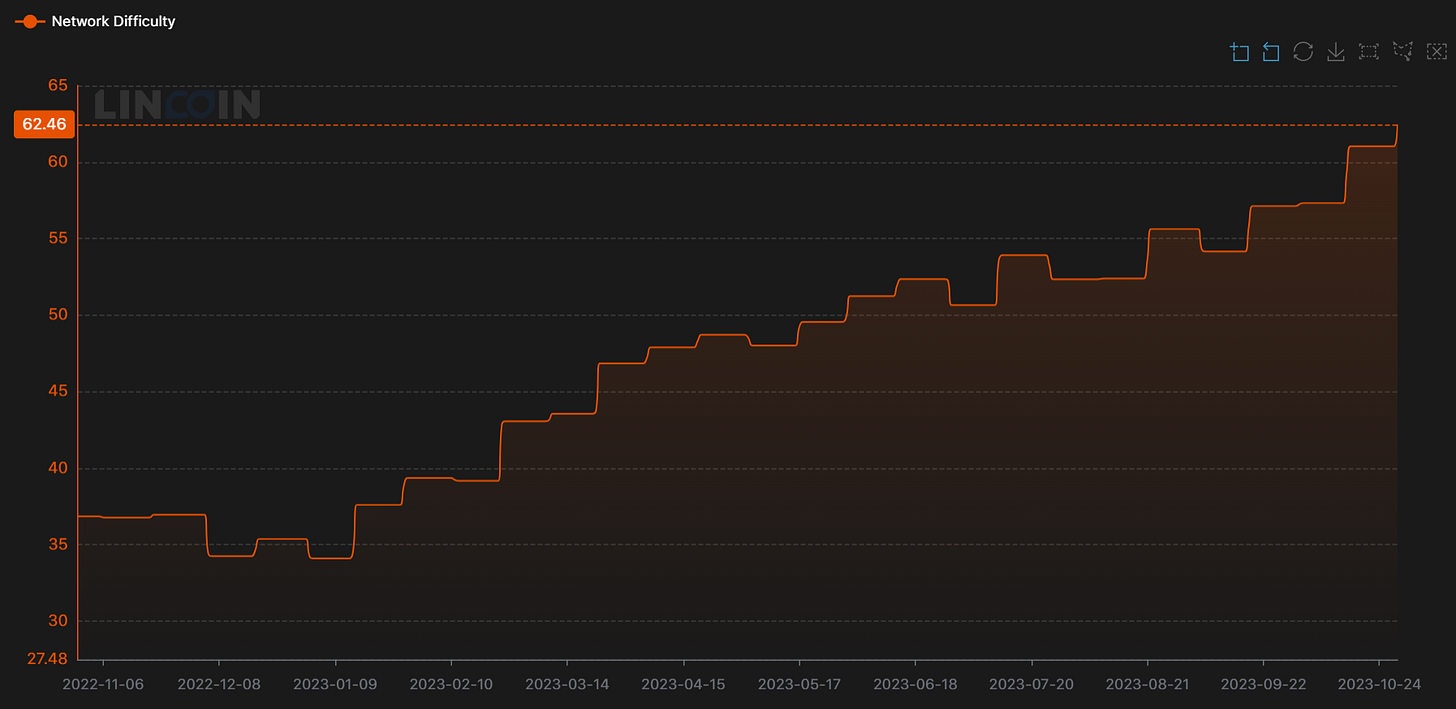The width and height of the screenshot is (1456, 709).
Task: Click the 30 y-axis label
Action: pos(58,621)
